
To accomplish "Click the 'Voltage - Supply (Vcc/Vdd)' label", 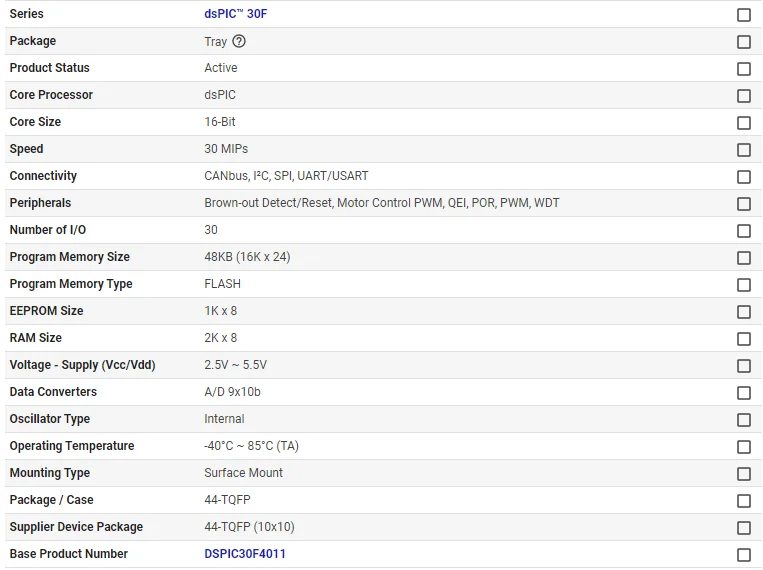I will point(83,365).
